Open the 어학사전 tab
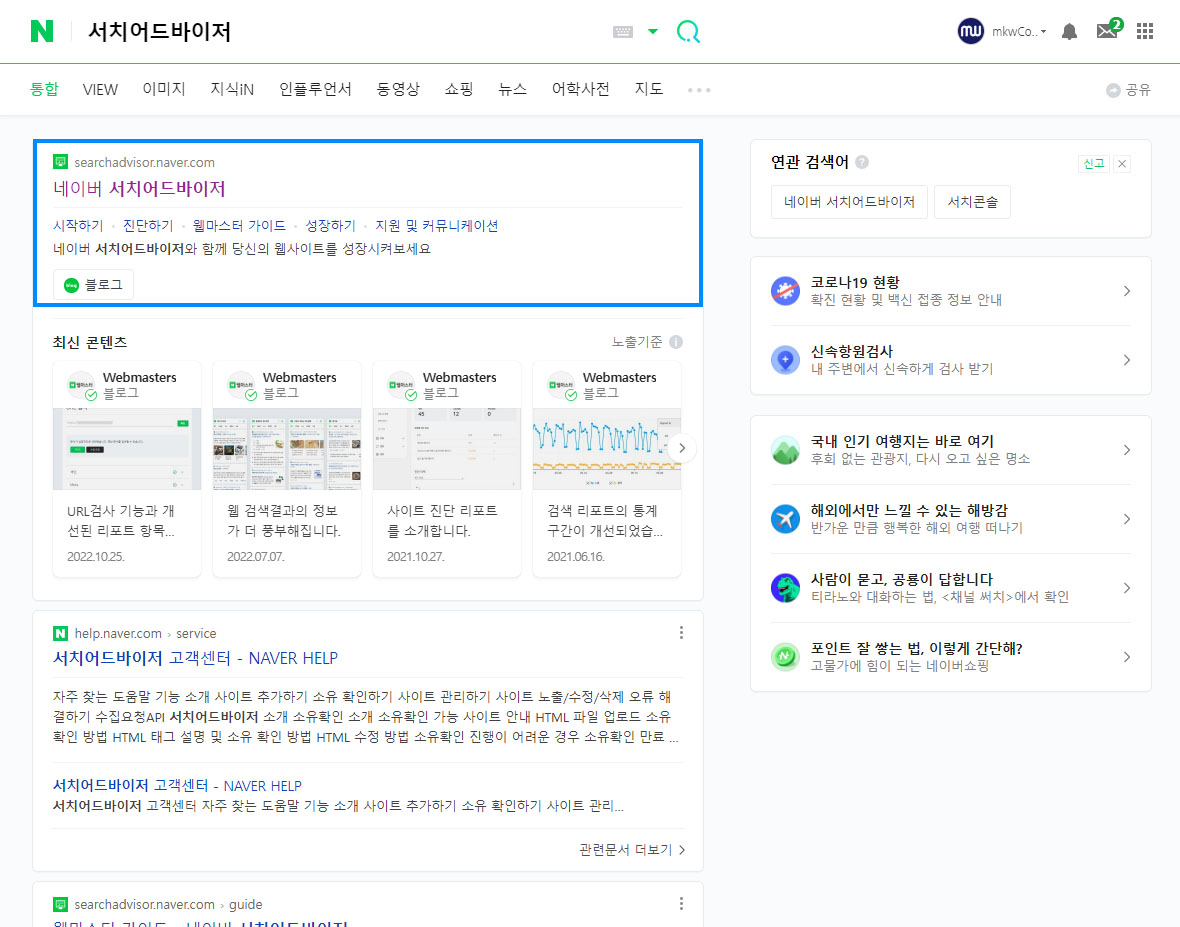This screenshot has width=1180, height=927. pyautogui.click(x=580, y=89)
